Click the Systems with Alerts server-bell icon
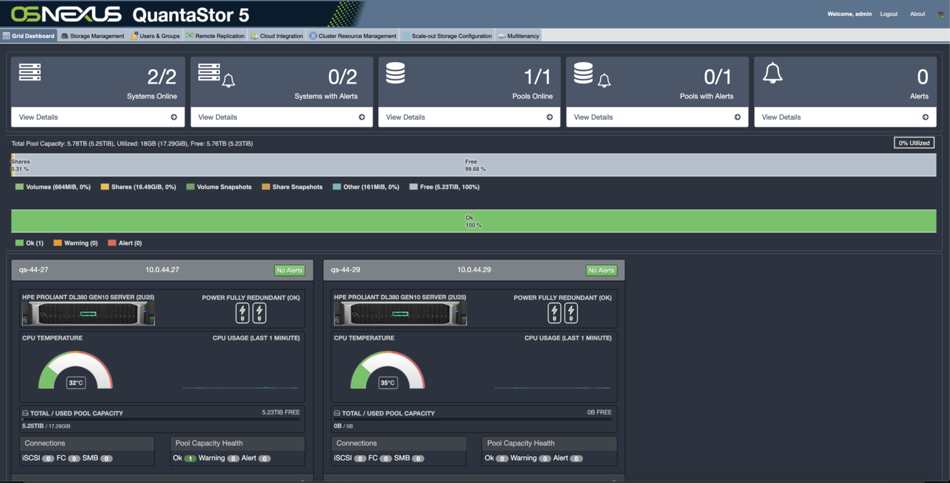This screenshot has width=950, height=483. pos(216,75)
